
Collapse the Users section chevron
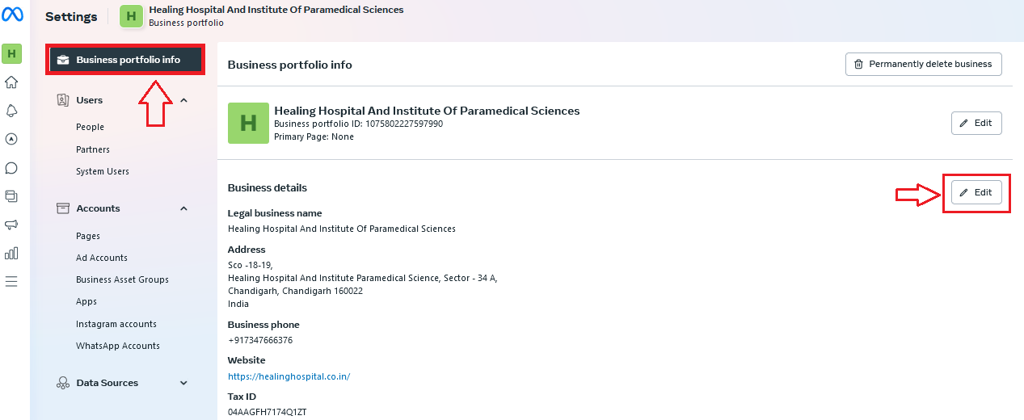[184, 100]
